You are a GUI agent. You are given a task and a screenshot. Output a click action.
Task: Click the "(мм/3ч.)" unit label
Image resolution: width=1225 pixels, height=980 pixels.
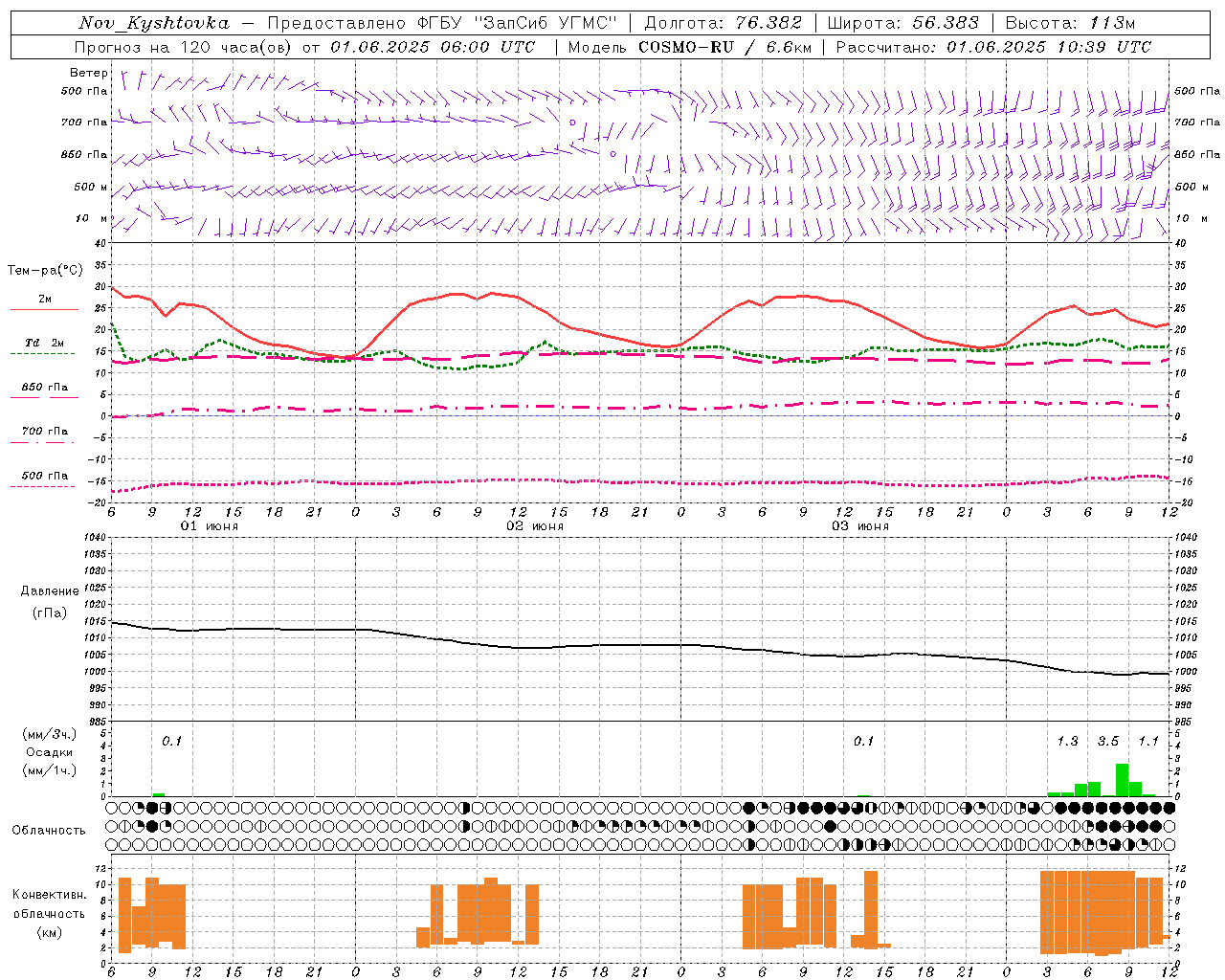pos(49,734)
